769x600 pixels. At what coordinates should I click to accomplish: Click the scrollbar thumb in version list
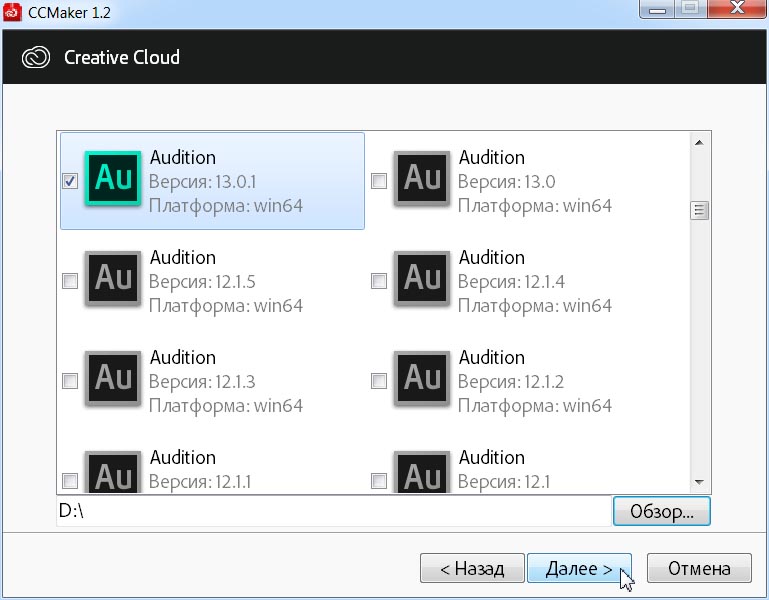click(699, 211)
